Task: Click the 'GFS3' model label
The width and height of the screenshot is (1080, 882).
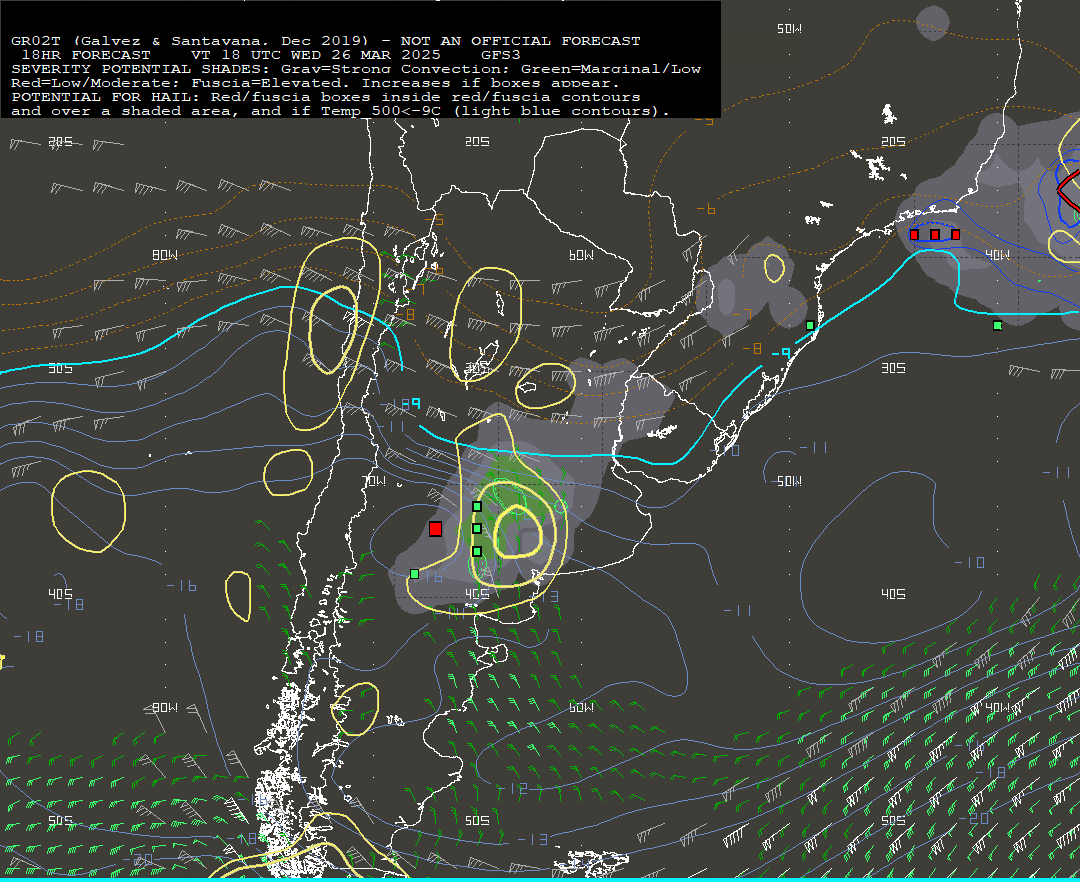Action: (x=501, y=54)
